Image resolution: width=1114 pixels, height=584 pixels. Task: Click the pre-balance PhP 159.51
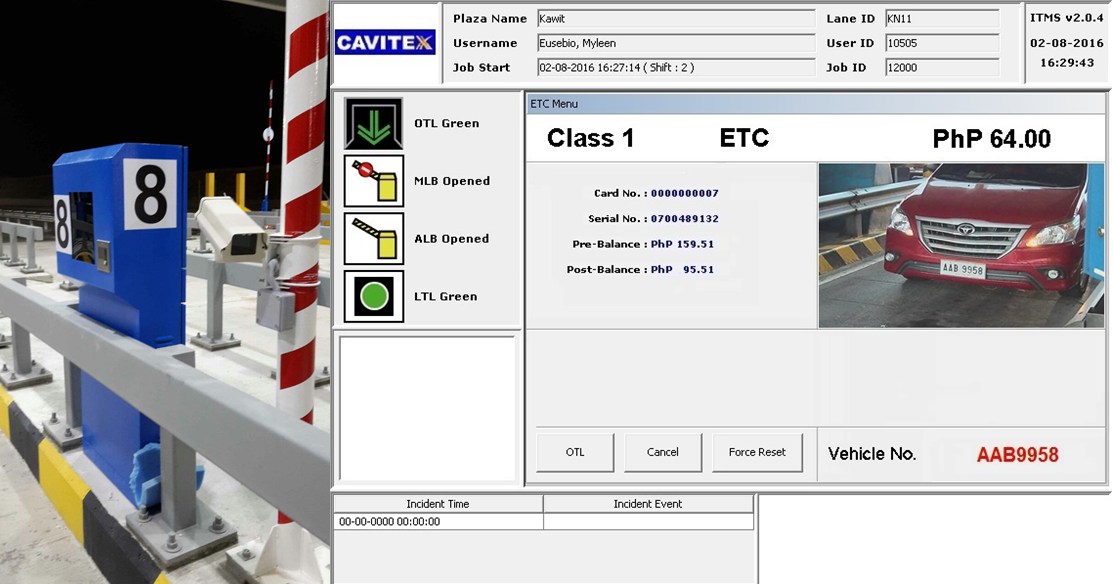682,244
